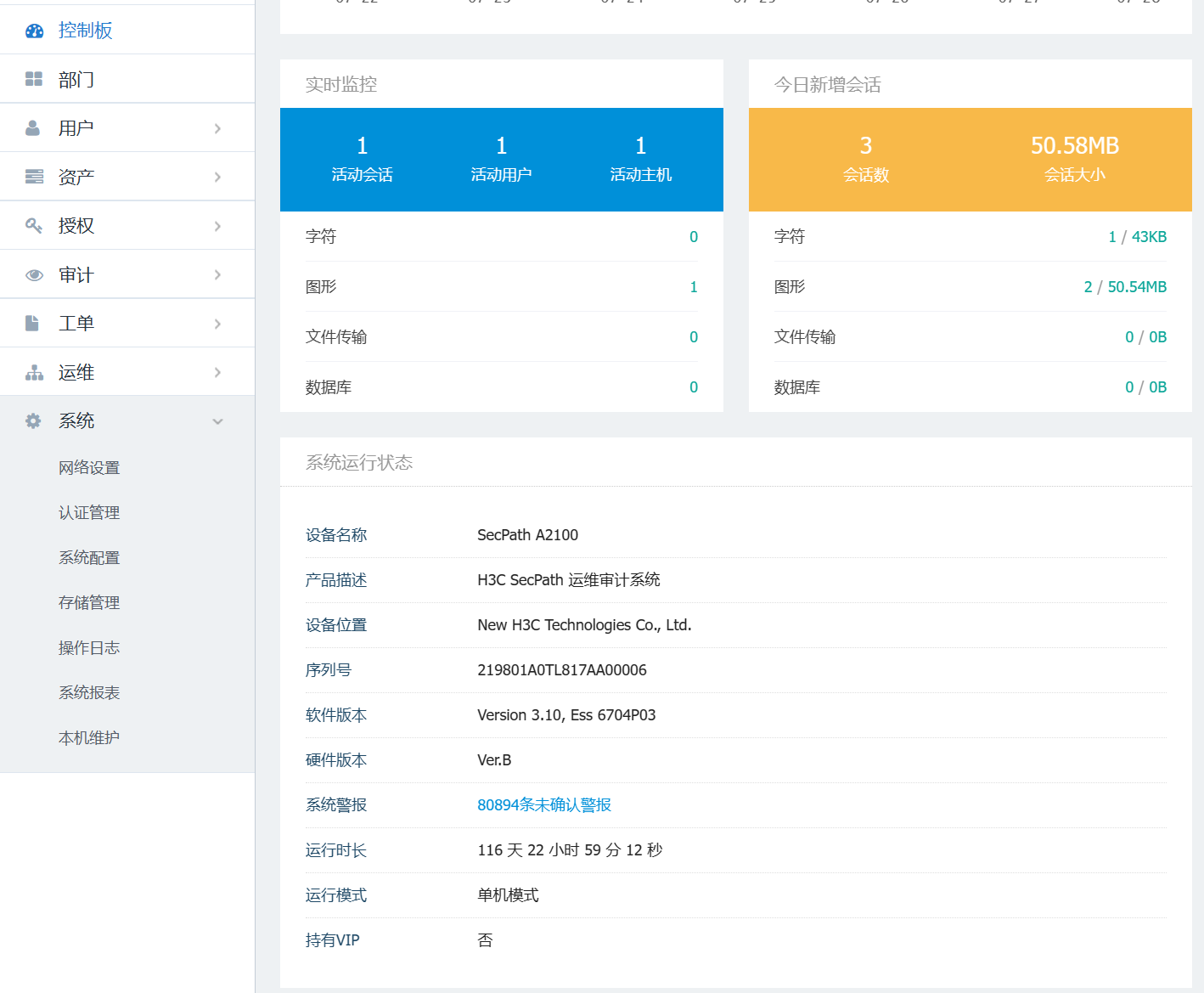Expand the 资产 submenu arrow
Screen dimensions: 1204x993
pyautogui.click(x=217, y=177)
